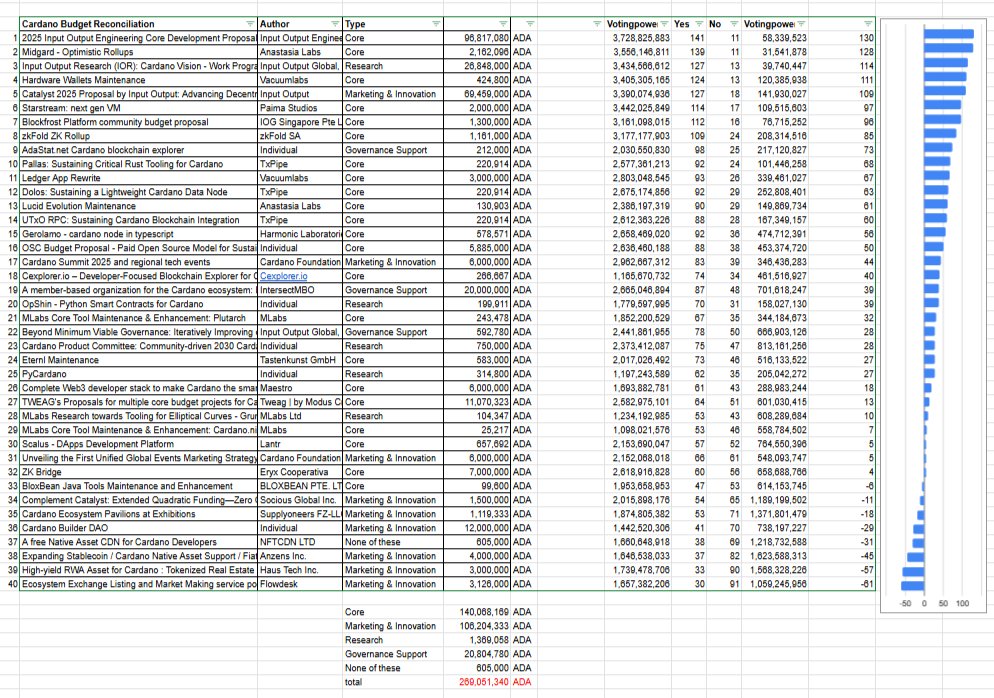Select author cell 'IntersectMBO'
This screenshot has width=994, height=698.
pyautogui.click(x=299, y=290)
